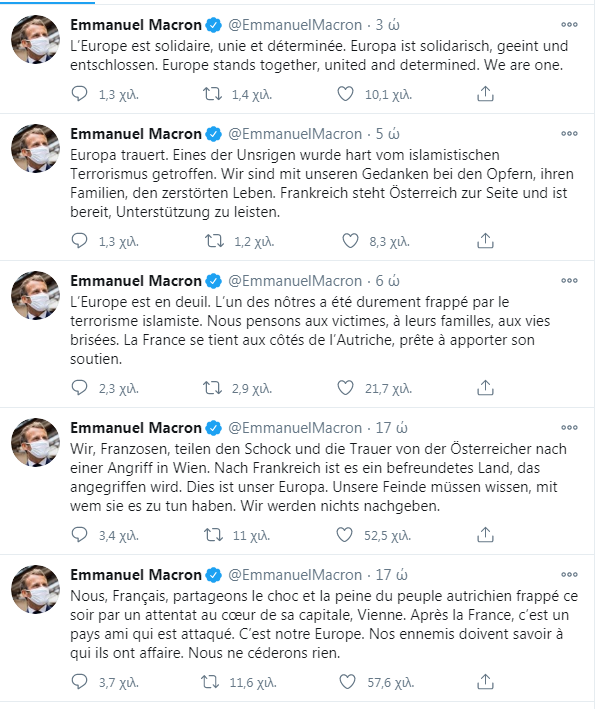This screenshot has height=709, width=599.
Task: Open Emmanuel Macron's avatar on the top tweet
Action: [35, 39]
